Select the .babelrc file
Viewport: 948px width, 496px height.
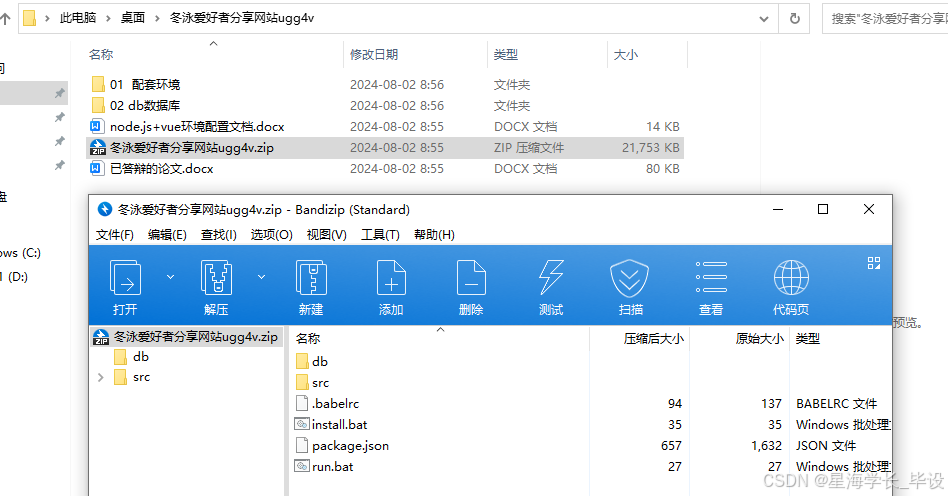pyautogui.click(x=327, y=403)
